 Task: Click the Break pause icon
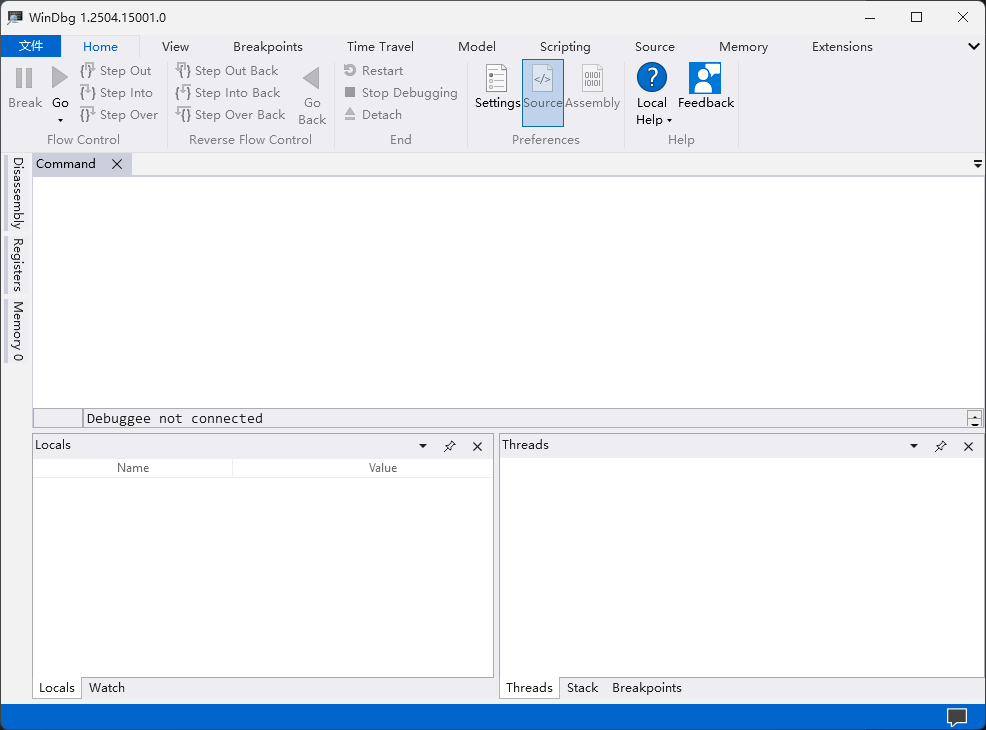pos(24,78)
